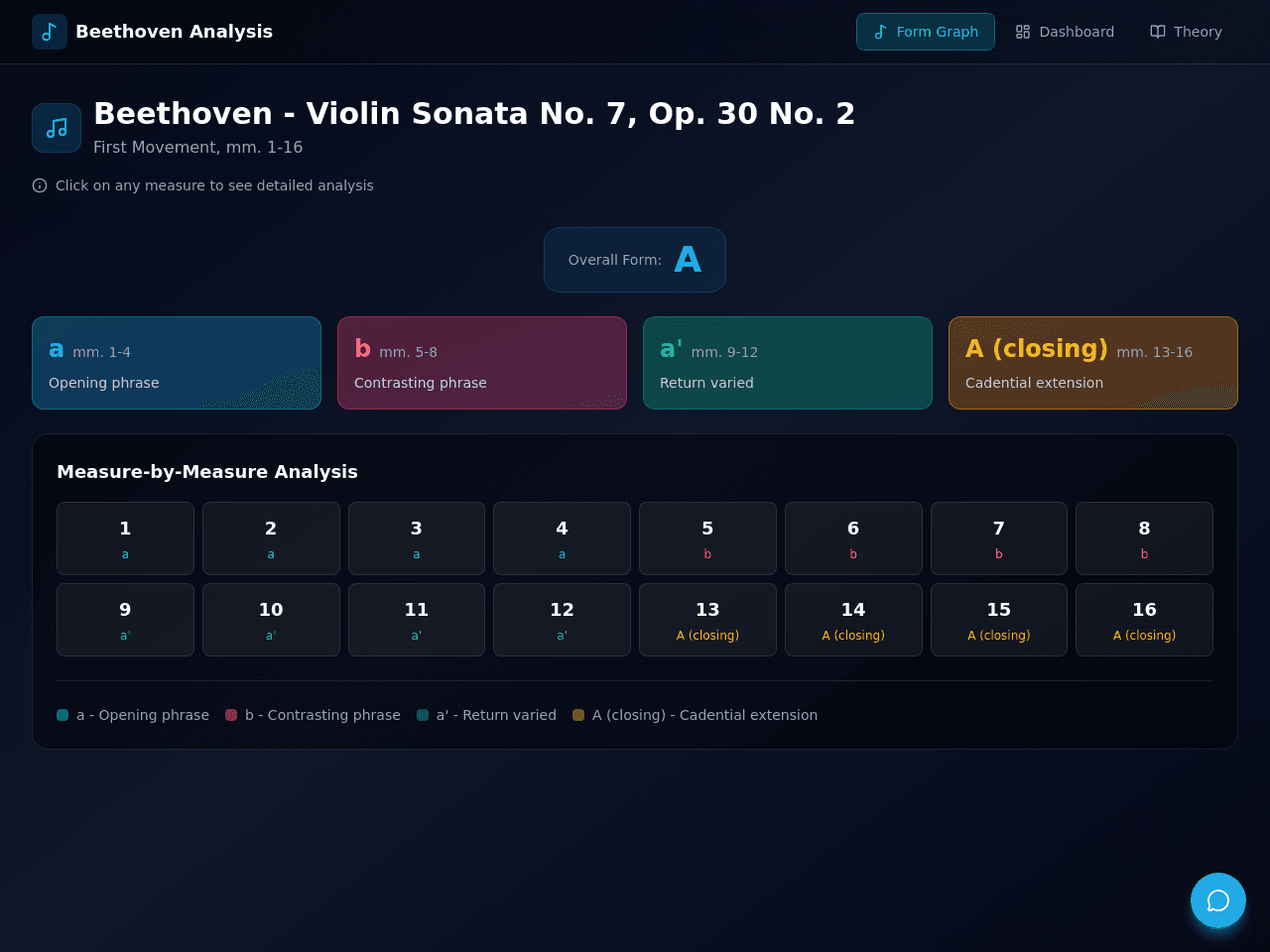Open the chat bubble button
This screenshot has width=1270, height=952.
[x=1218, y=900]
